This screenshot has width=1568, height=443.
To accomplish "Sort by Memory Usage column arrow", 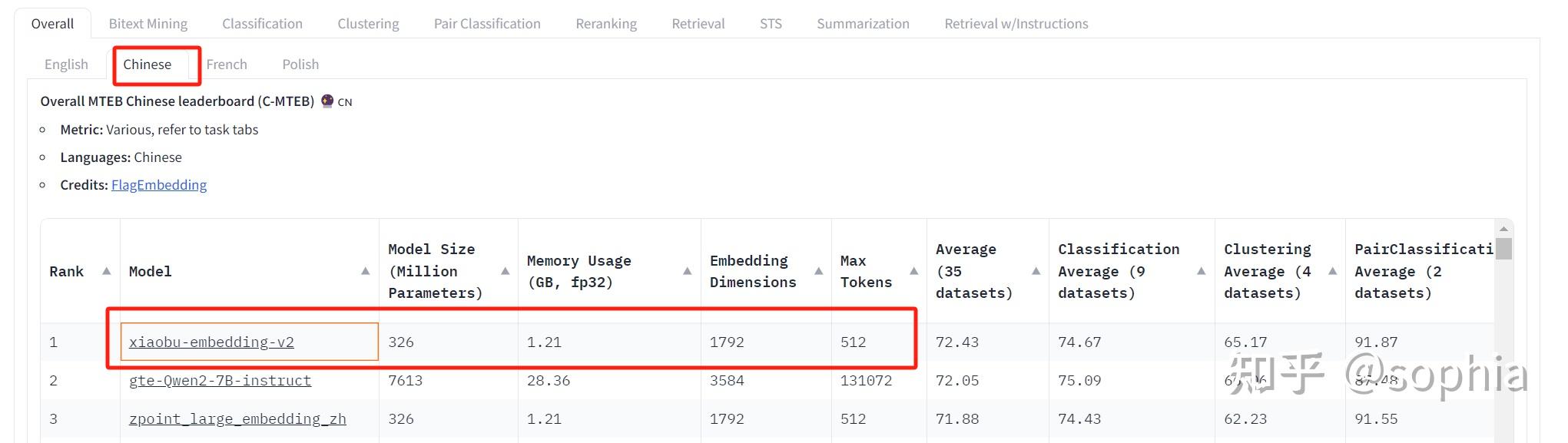I will click(687, 271).
